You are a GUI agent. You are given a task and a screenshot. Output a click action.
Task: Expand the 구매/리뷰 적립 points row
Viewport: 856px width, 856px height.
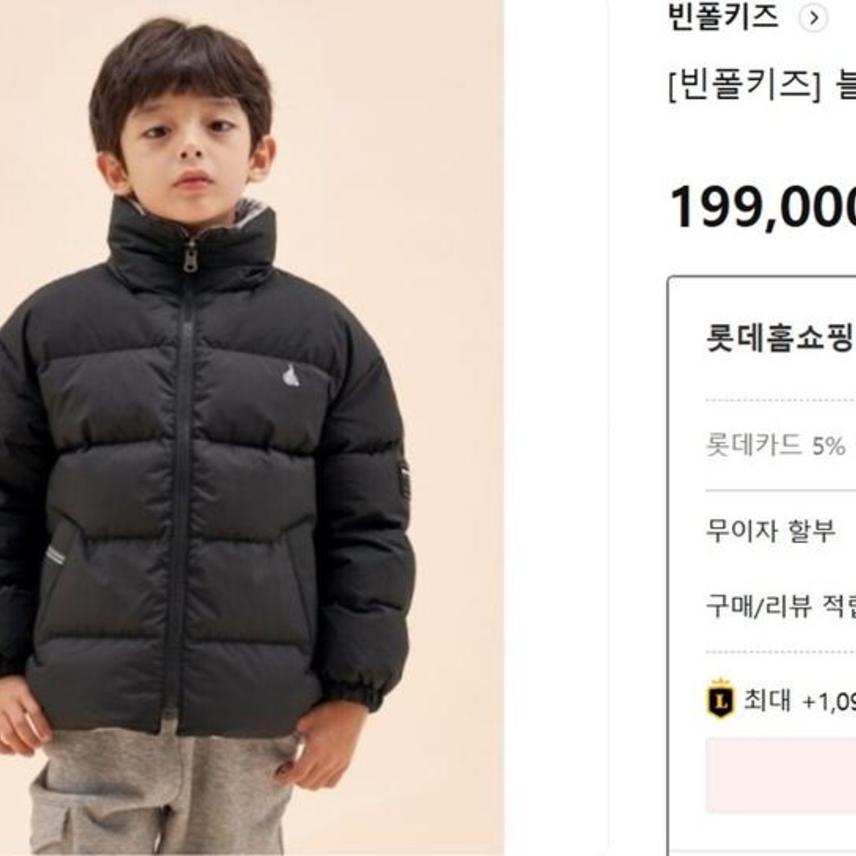(781, 605)
